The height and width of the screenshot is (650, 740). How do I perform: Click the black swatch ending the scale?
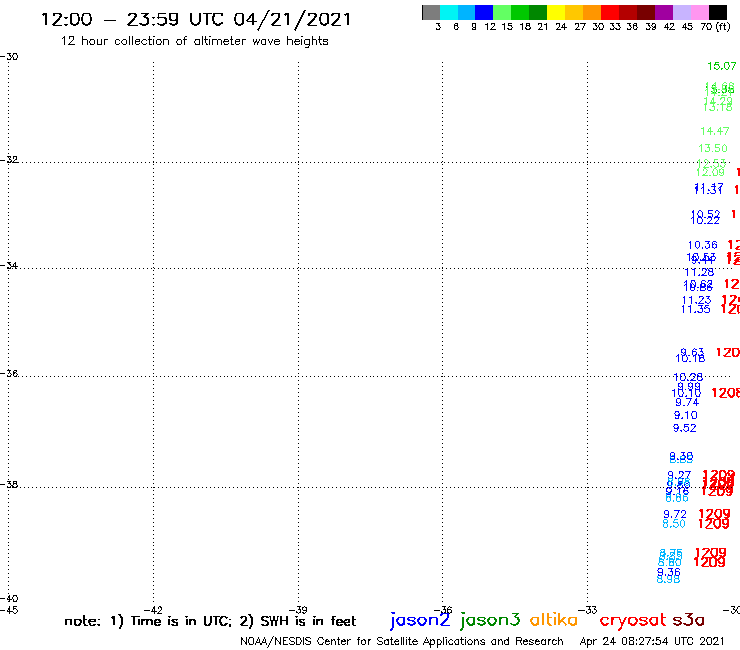[718, 12]
